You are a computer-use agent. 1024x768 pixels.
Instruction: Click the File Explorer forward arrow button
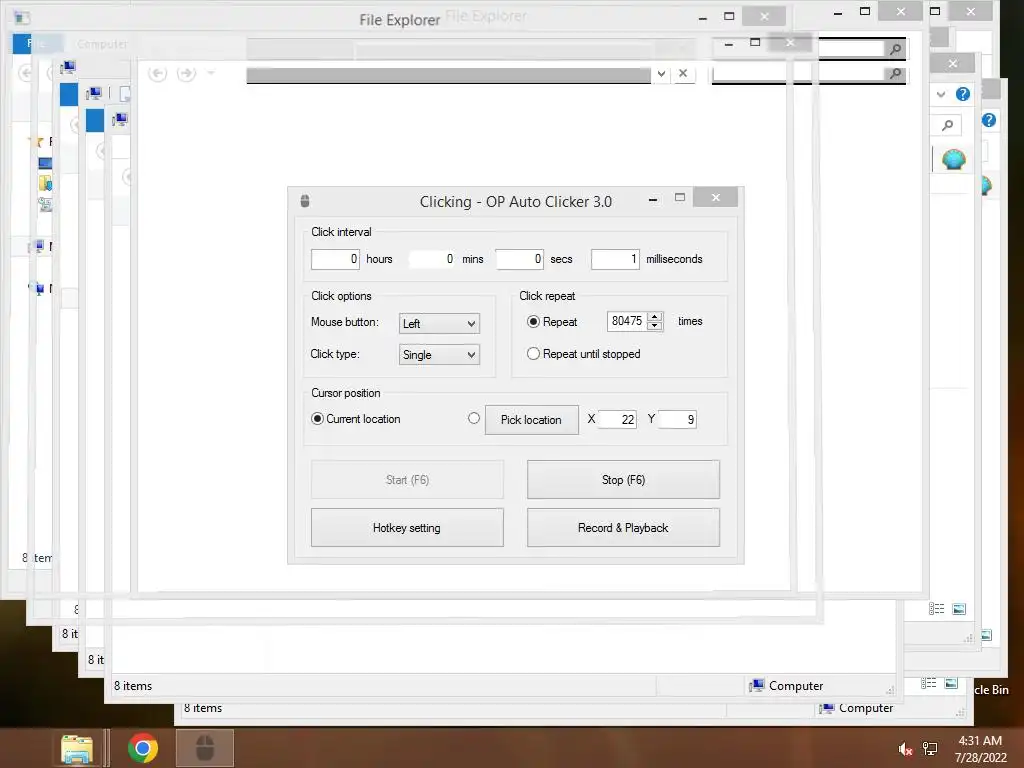coord(186,73)
